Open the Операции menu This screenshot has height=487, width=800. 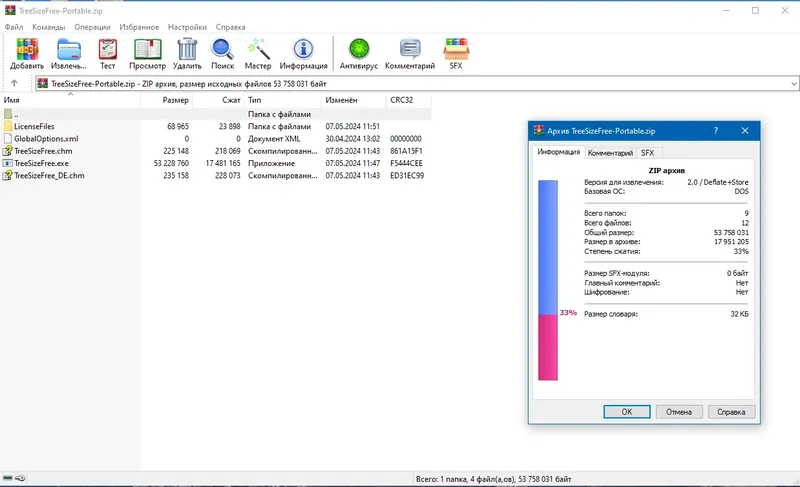click(92, 27)
